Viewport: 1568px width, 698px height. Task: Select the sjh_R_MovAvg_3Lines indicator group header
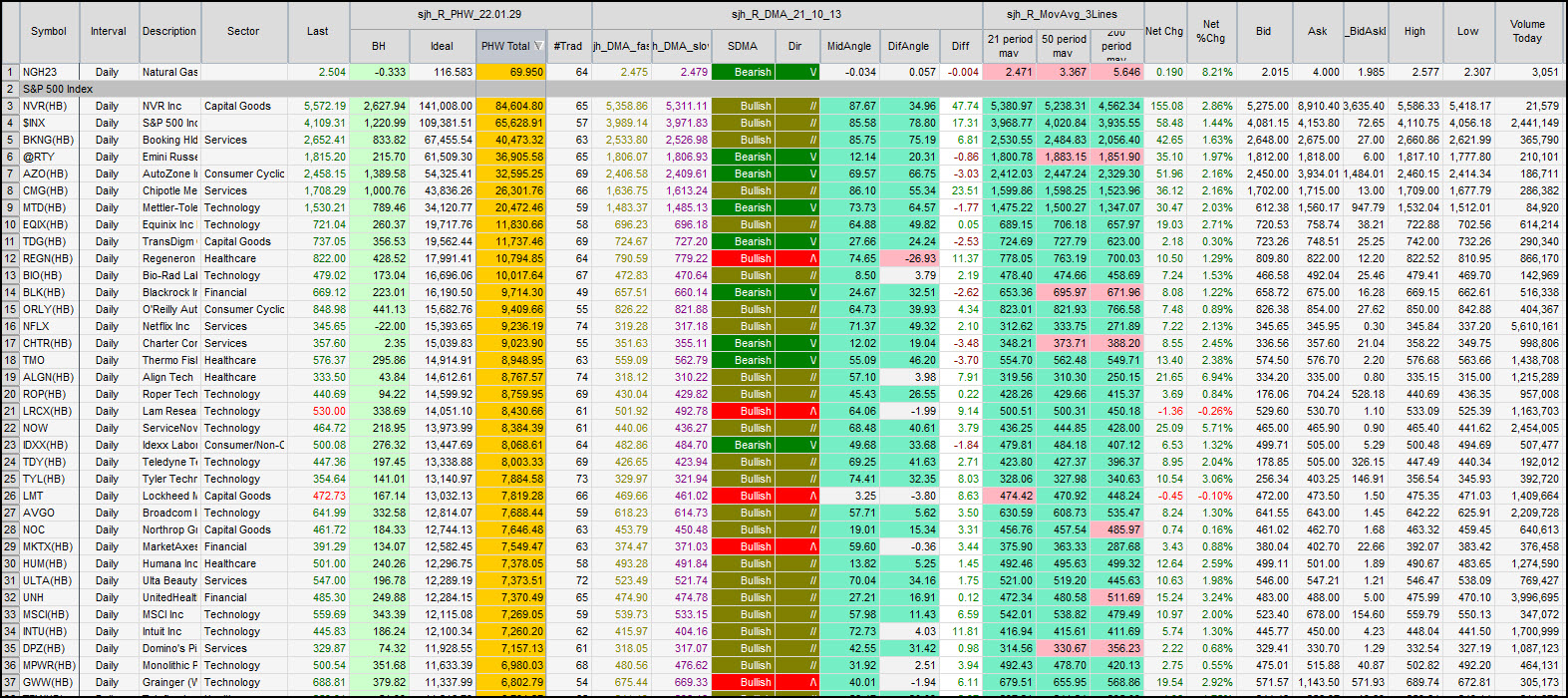click(x=1062, y=15)
